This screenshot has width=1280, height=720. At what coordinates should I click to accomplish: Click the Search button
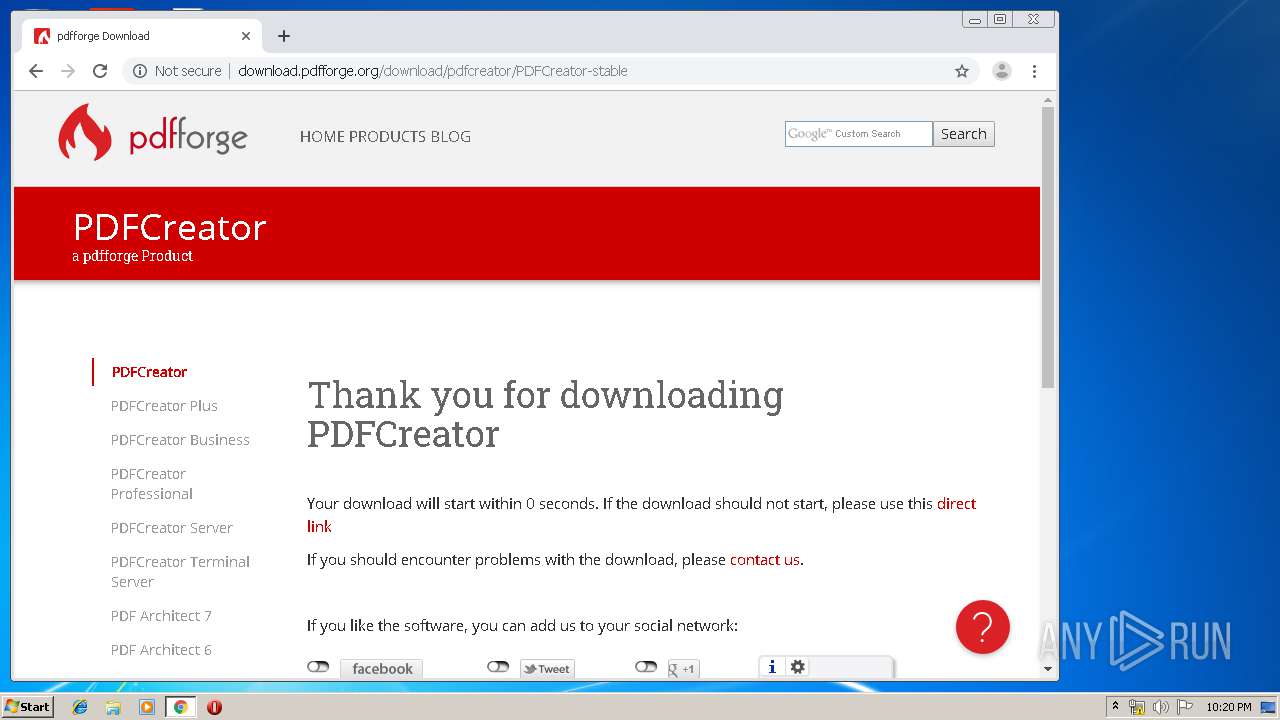coord(964,134)
